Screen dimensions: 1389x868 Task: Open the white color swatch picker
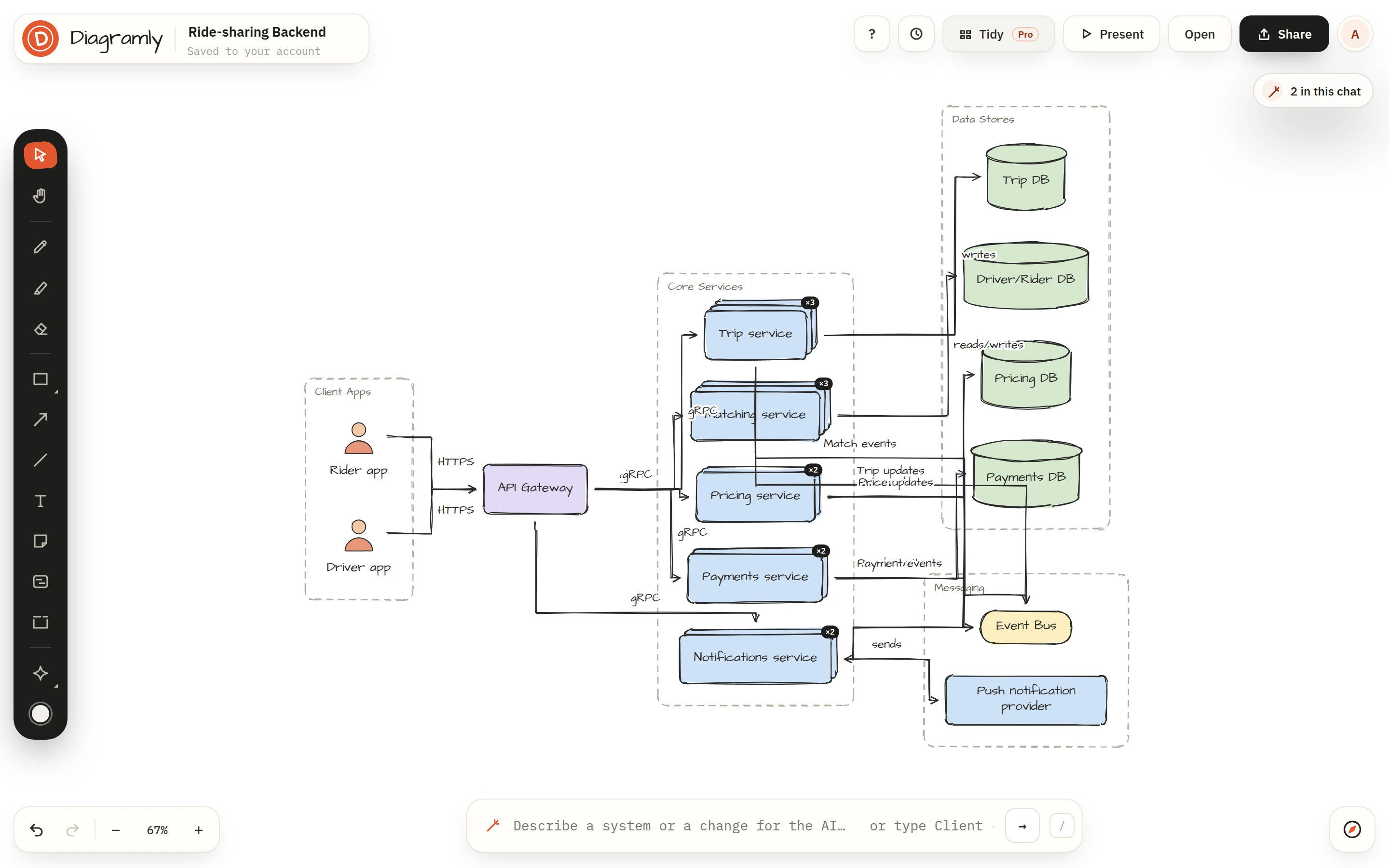click(x=40, y=714)
